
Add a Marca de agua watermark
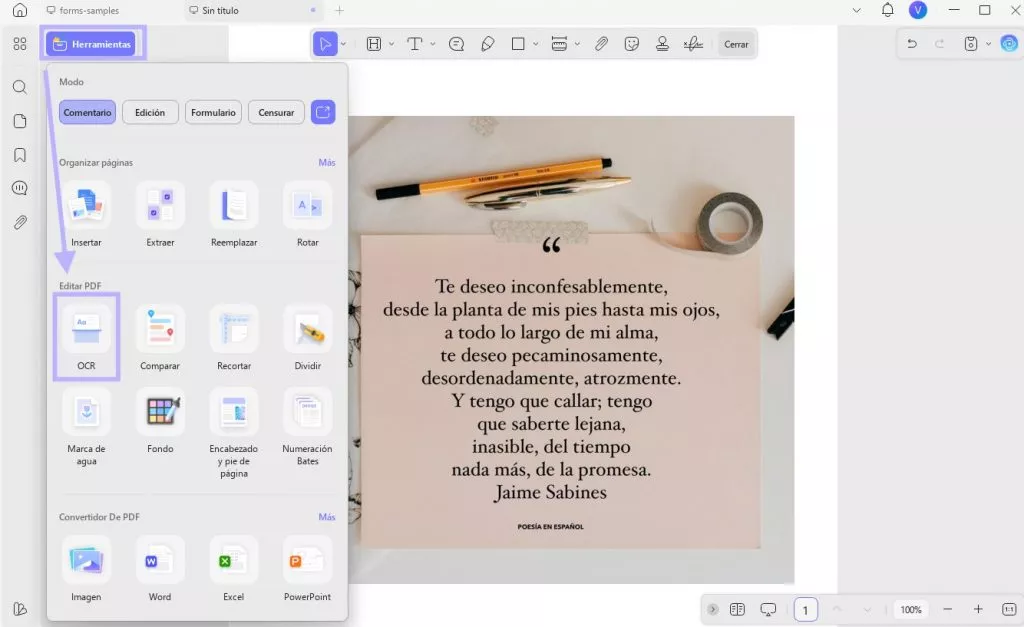click(86, 427)
